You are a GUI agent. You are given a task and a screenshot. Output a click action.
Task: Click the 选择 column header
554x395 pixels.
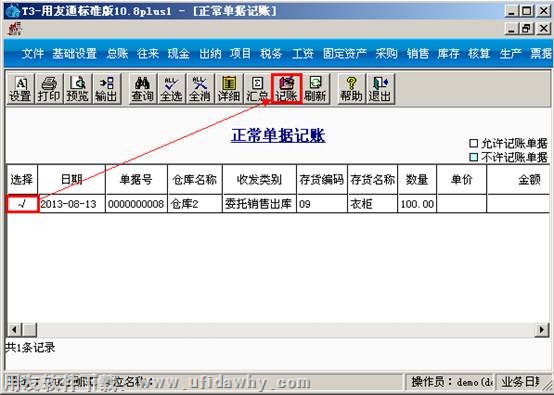point(22,179)
